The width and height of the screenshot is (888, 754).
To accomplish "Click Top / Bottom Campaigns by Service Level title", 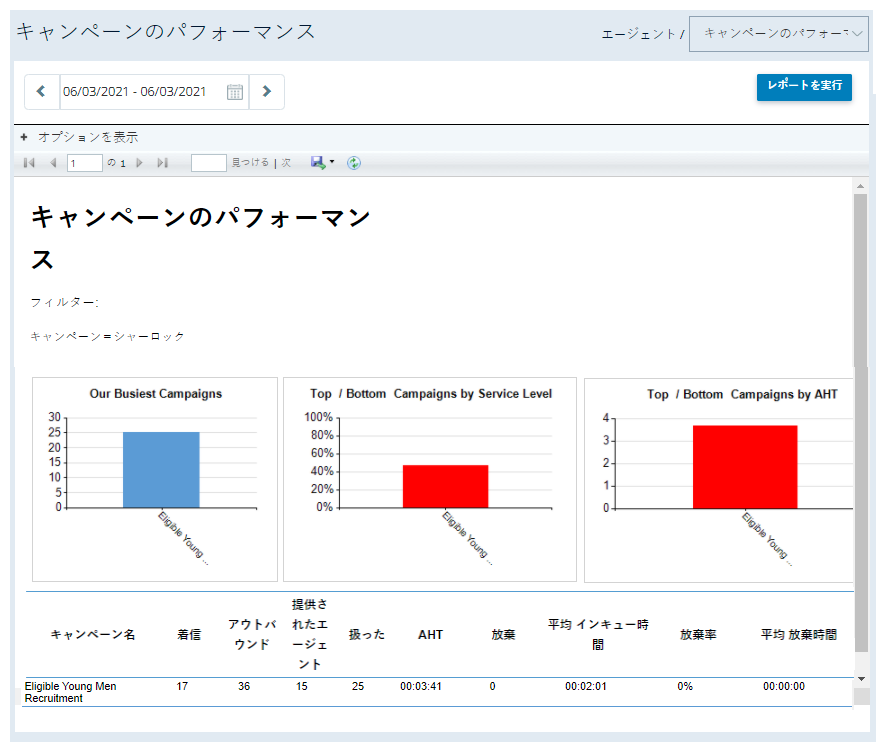I will pyautogui.click(x=431, y=394).
